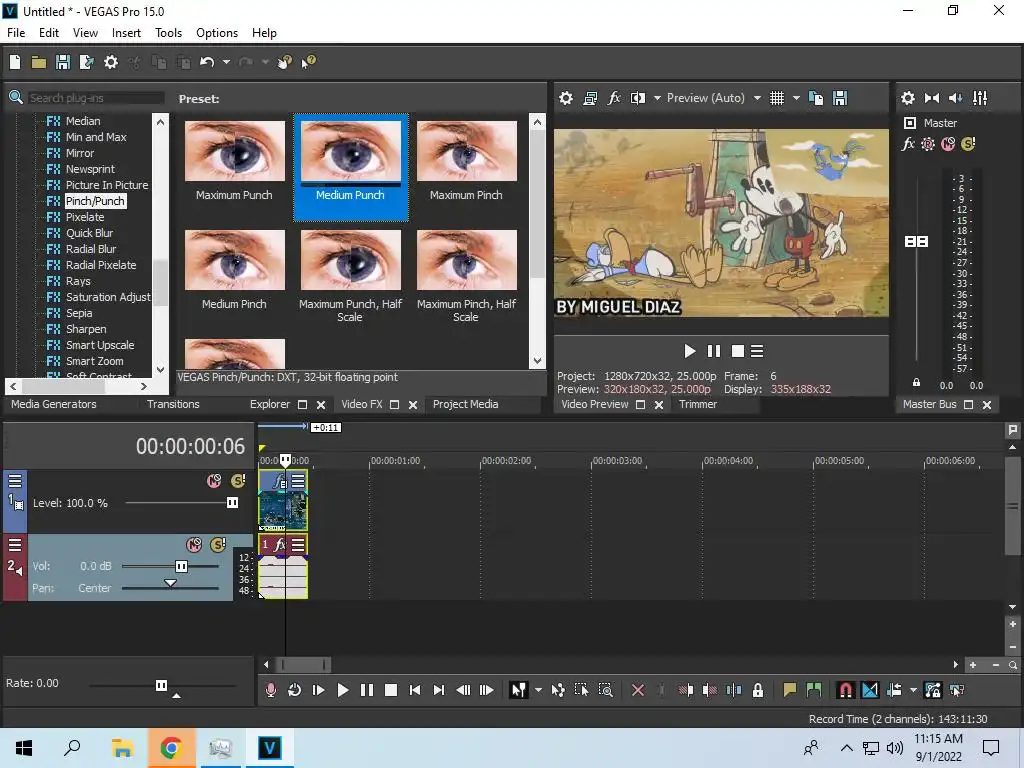
Task: Click the red Delete X icon
Action: (x=638, y=690)
